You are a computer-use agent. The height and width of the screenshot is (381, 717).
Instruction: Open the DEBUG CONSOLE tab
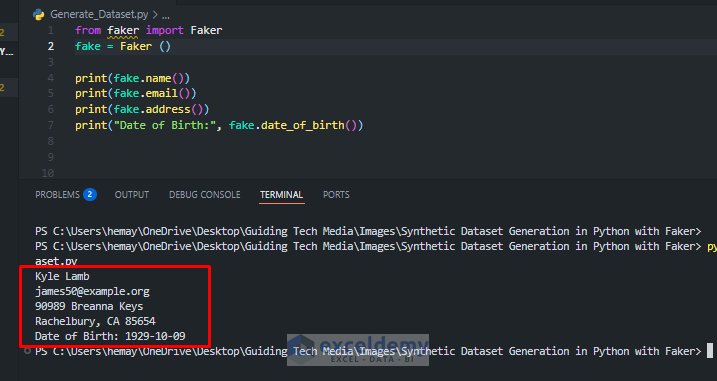click(x=204, y=195)
